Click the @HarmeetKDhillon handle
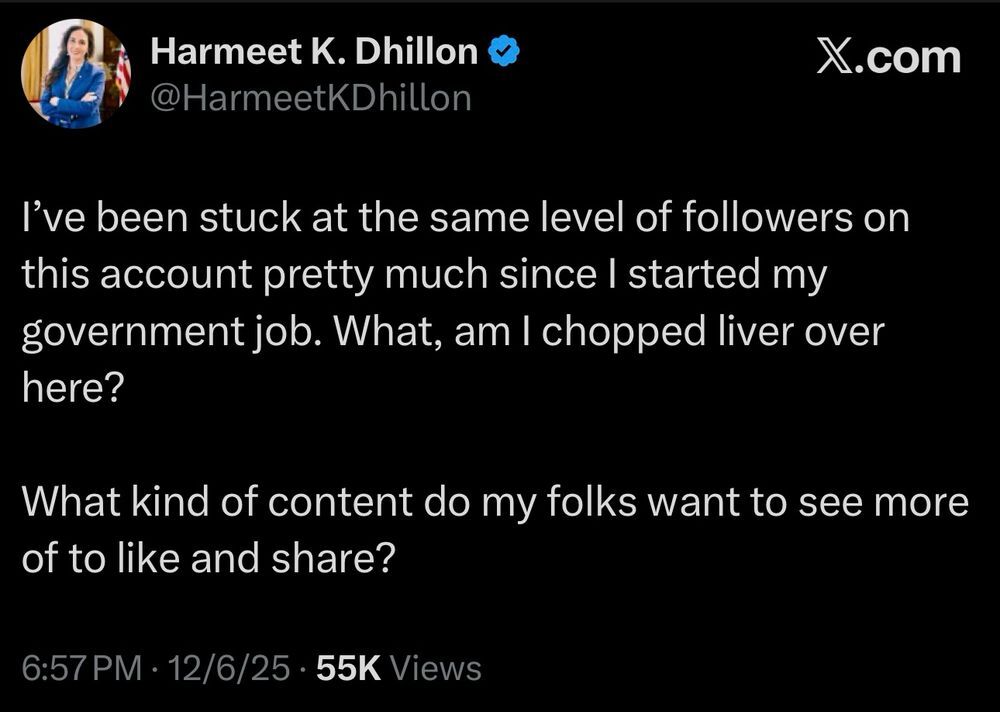The image size is (1000, 712). 310,97
